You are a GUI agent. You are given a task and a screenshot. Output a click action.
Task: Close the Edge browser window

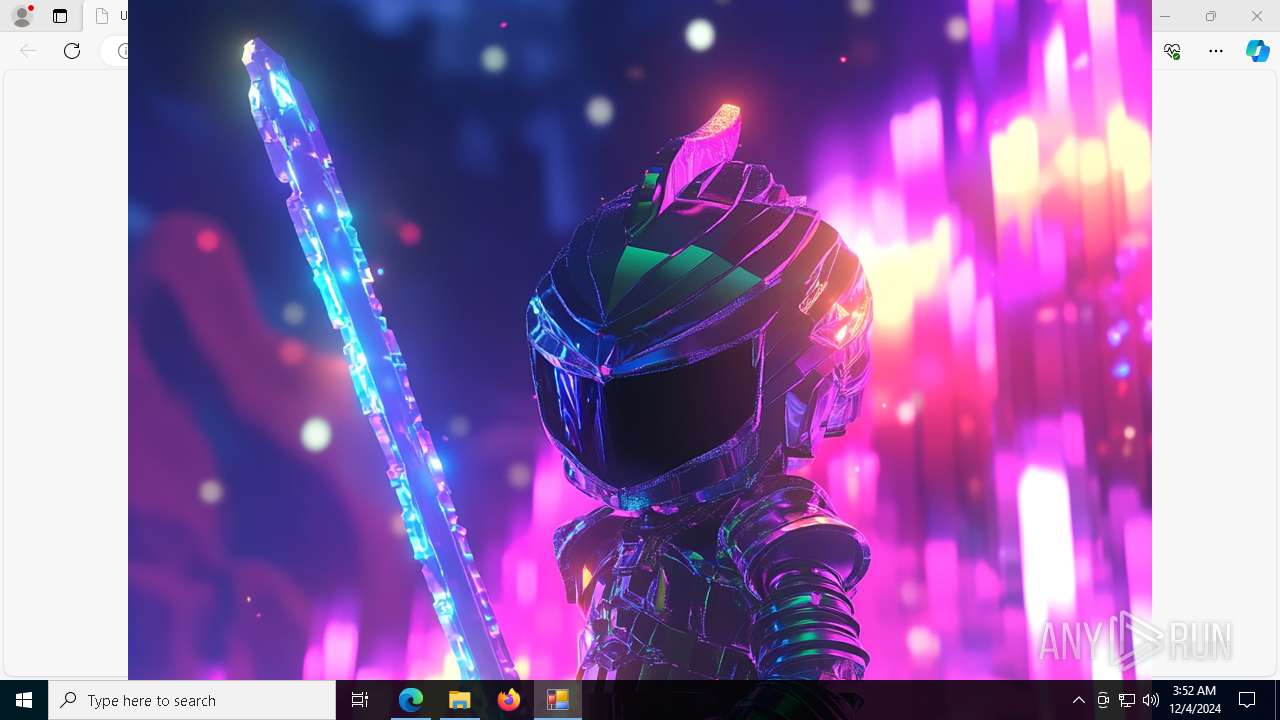(x=1257, y=16)
